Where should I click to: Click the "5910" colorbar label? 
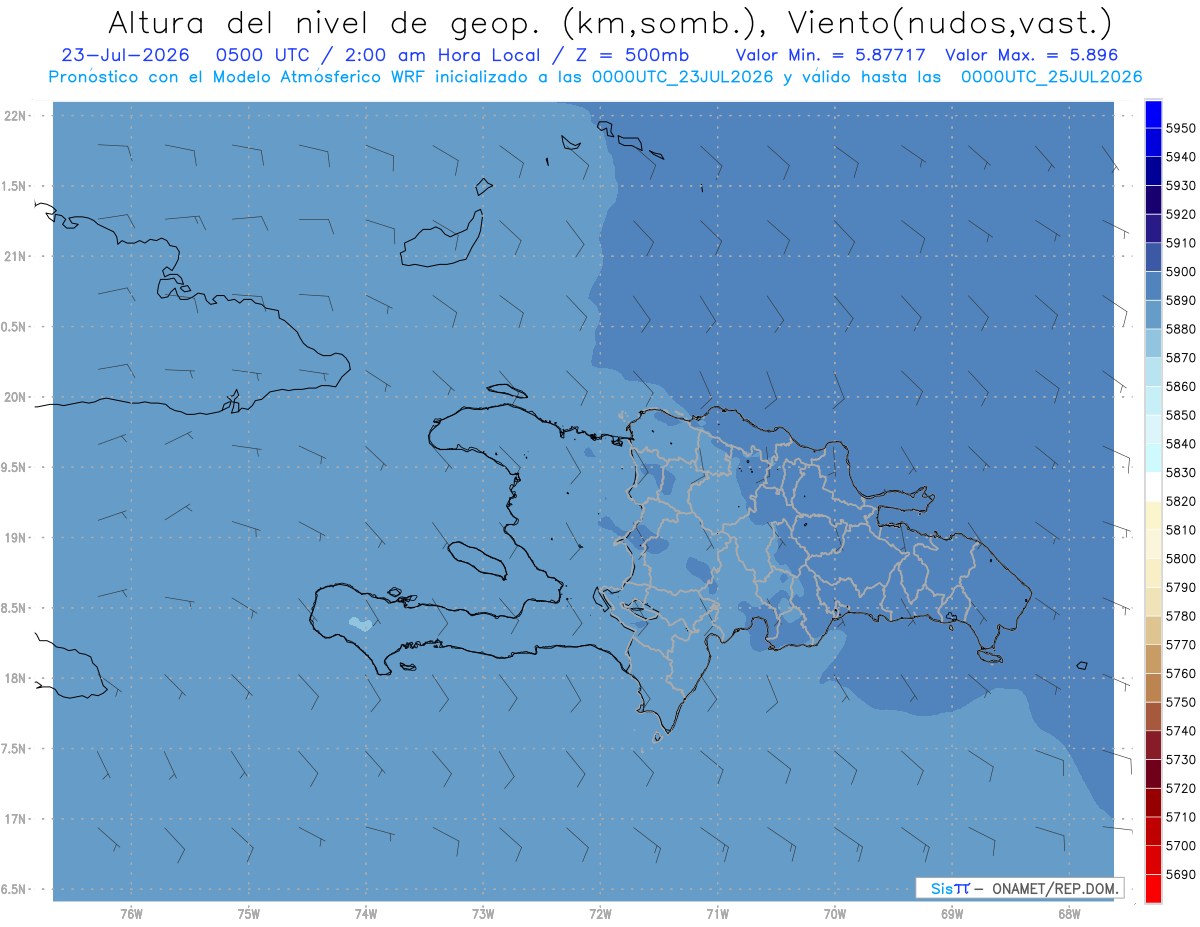click(1180, 243)
